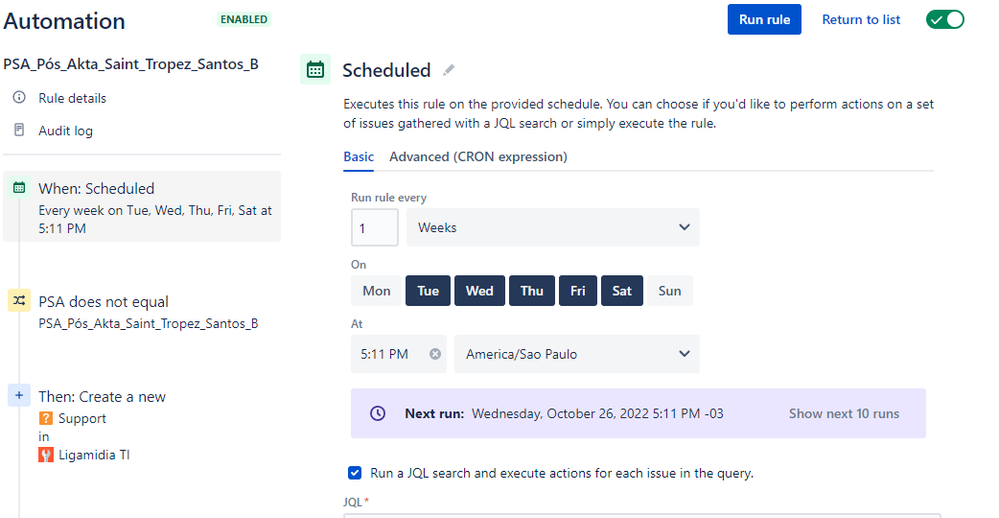Click the Run rule every number field
The width and height of the screenshot is (999, 518).
374,228
